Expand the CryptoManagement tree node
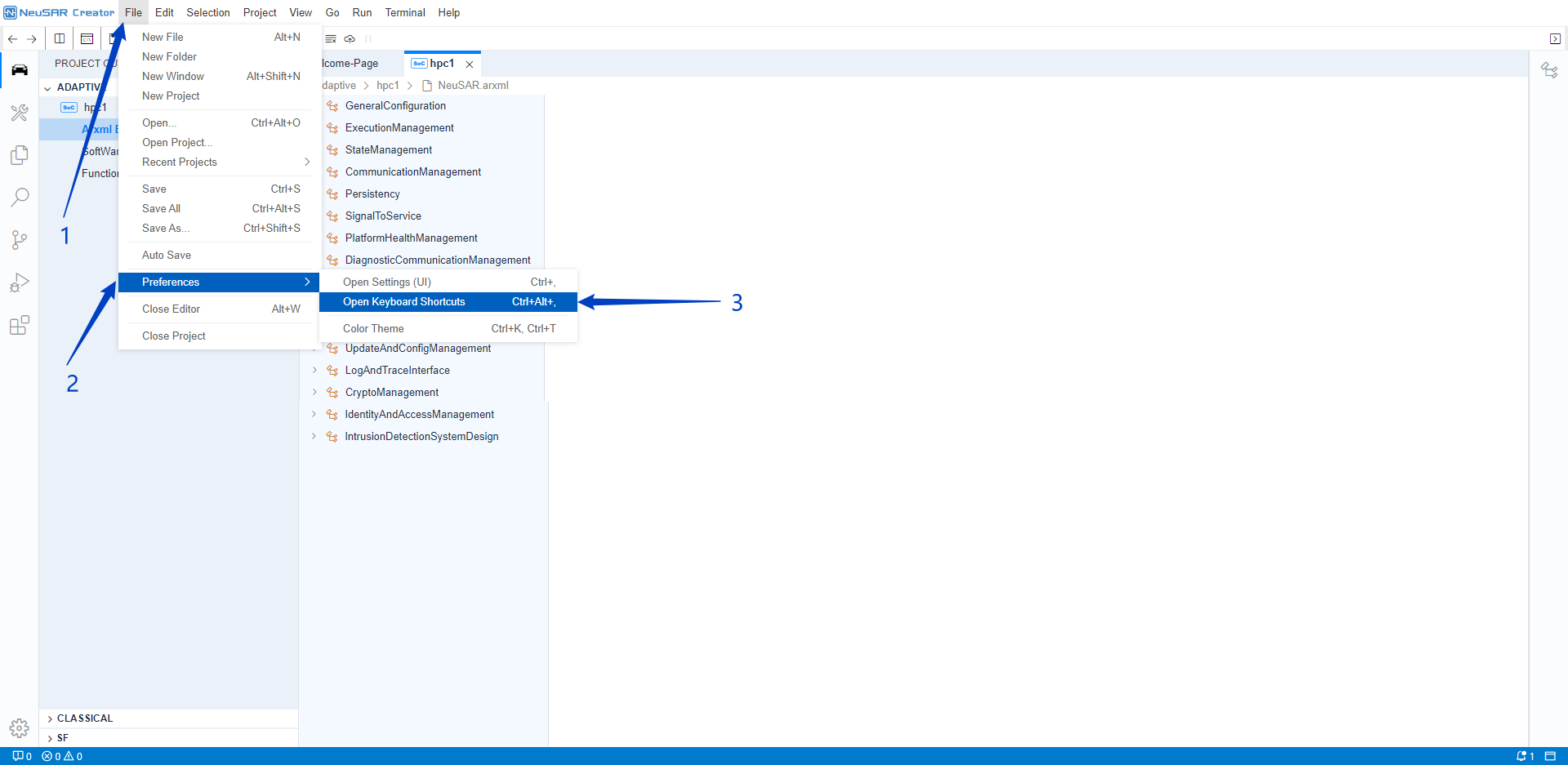 tap(314, 392)
